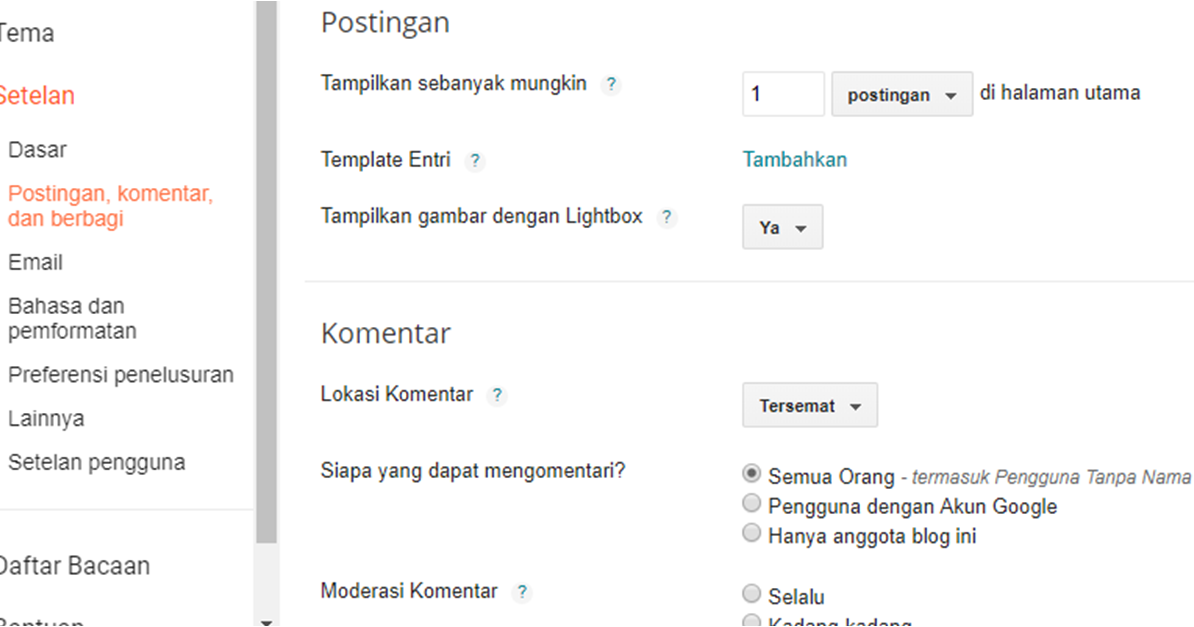This screenshot has width=1194, height=627.
Task: Open Setelan pengguna page
Action: point(96,463)
